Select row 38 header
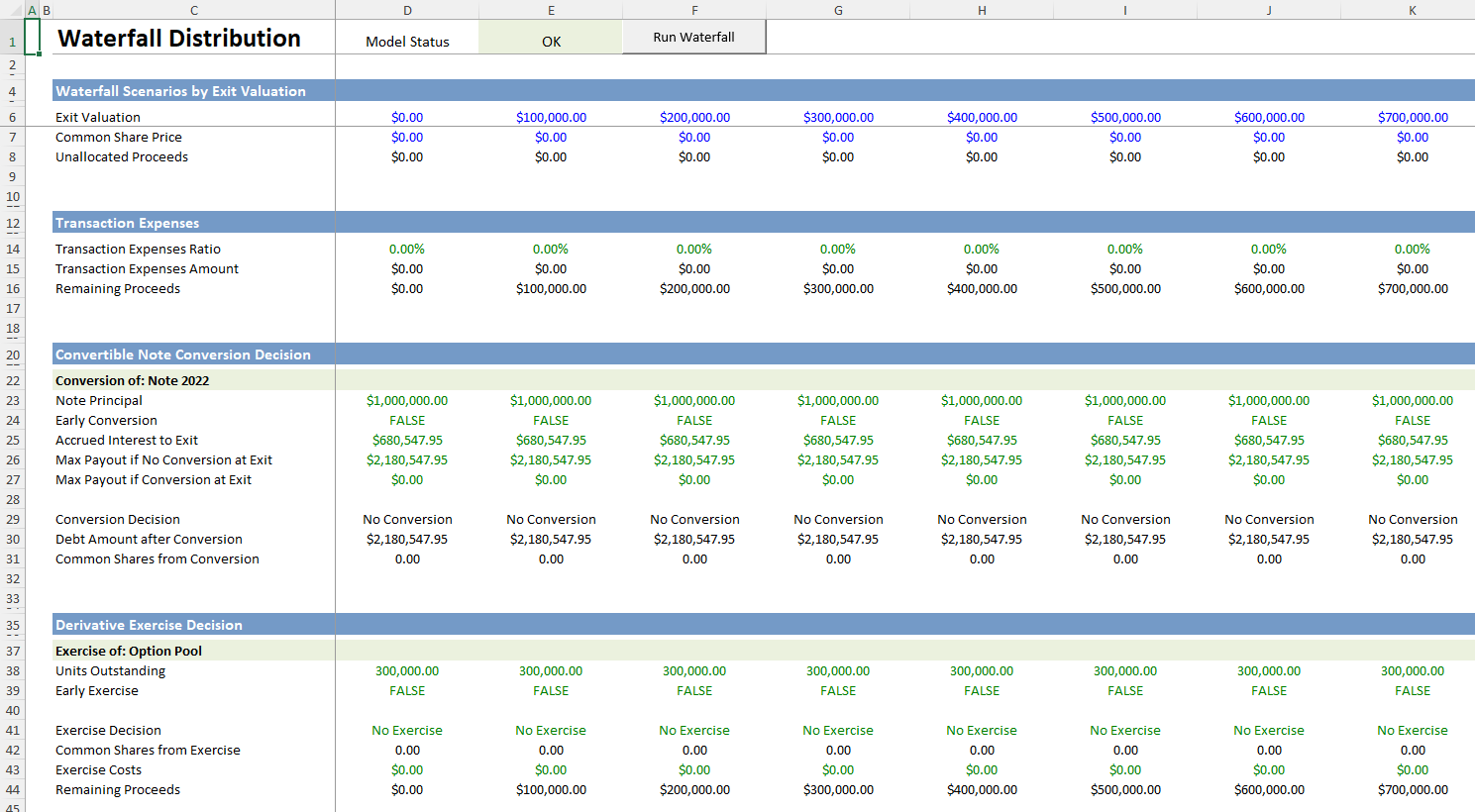Screen dimensions: 1475x812 pyautogui.click(x=13, y=671)
